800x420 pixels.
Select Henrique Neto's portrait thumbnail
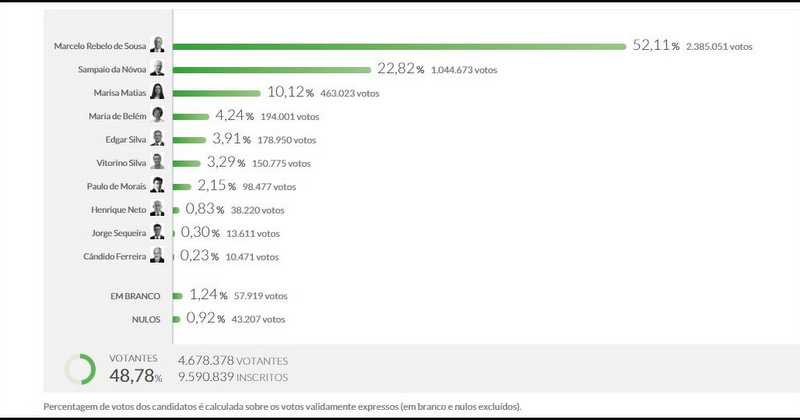(157, 209)
